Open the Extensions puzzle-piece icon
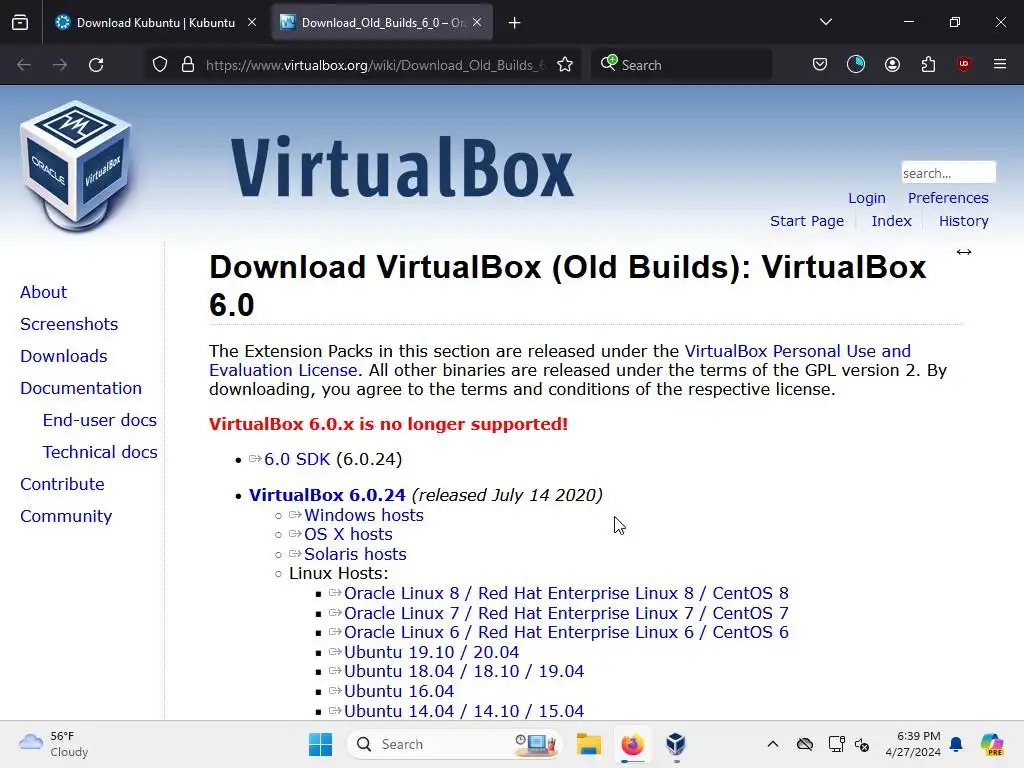Viewport: 1024px width, 768px height. [x=928, y=64]
